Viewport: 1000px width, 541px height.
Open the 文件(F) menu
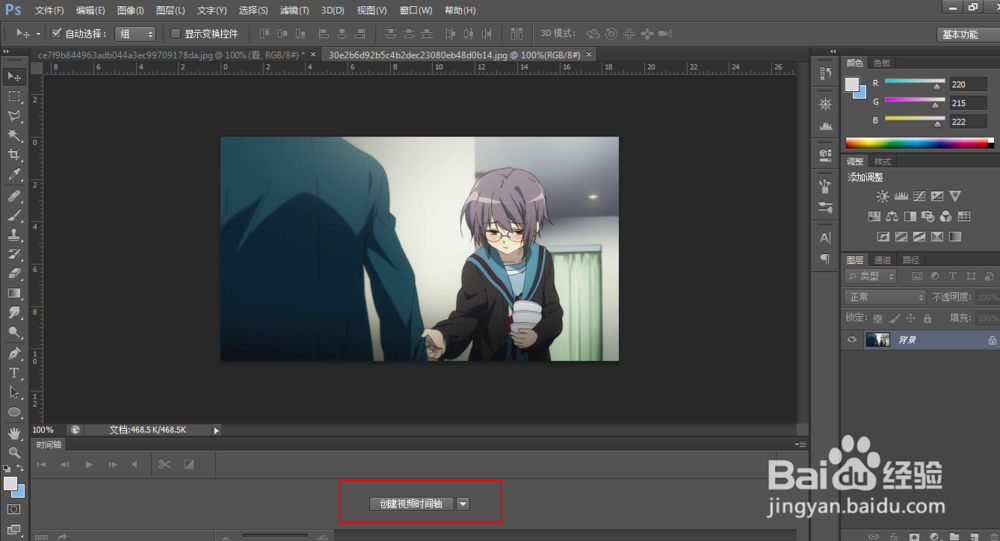pyautogui.click(x=49, y=11)
